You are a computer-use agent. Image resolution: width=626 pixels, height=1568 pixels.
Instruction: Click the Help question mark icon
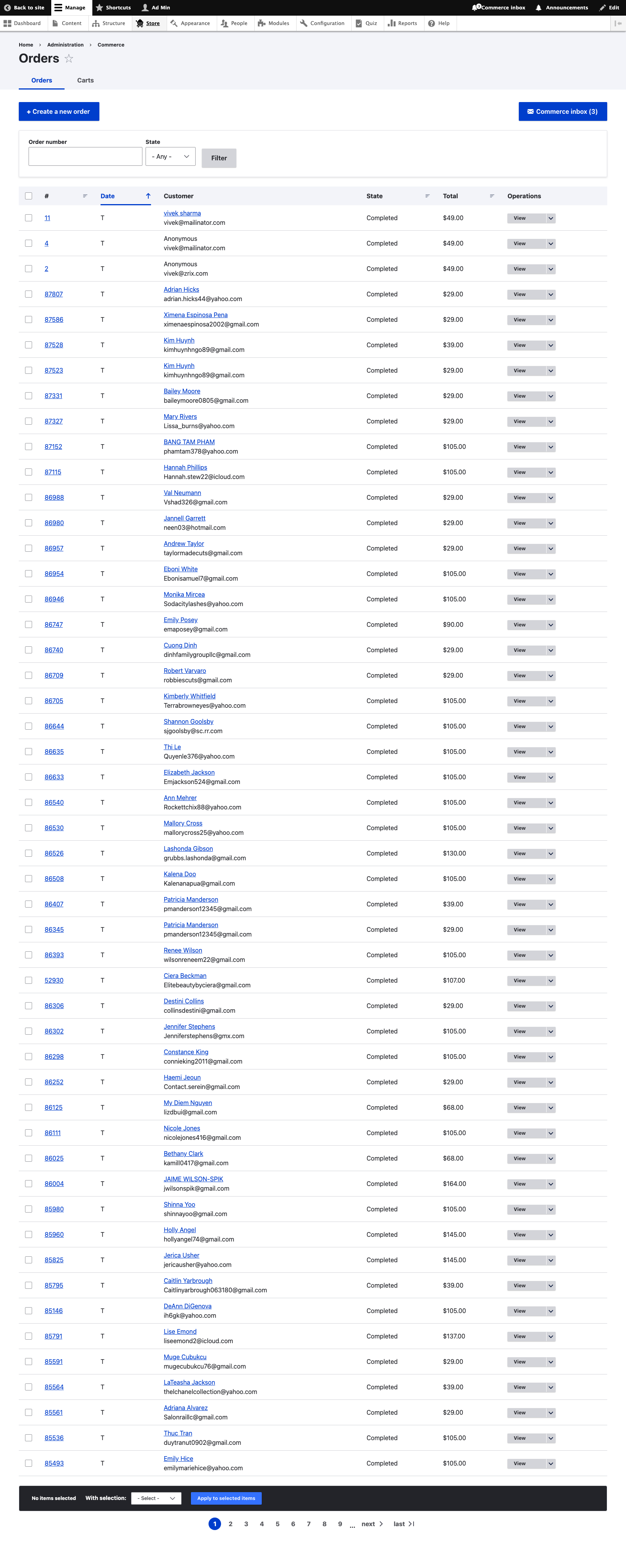431,23
